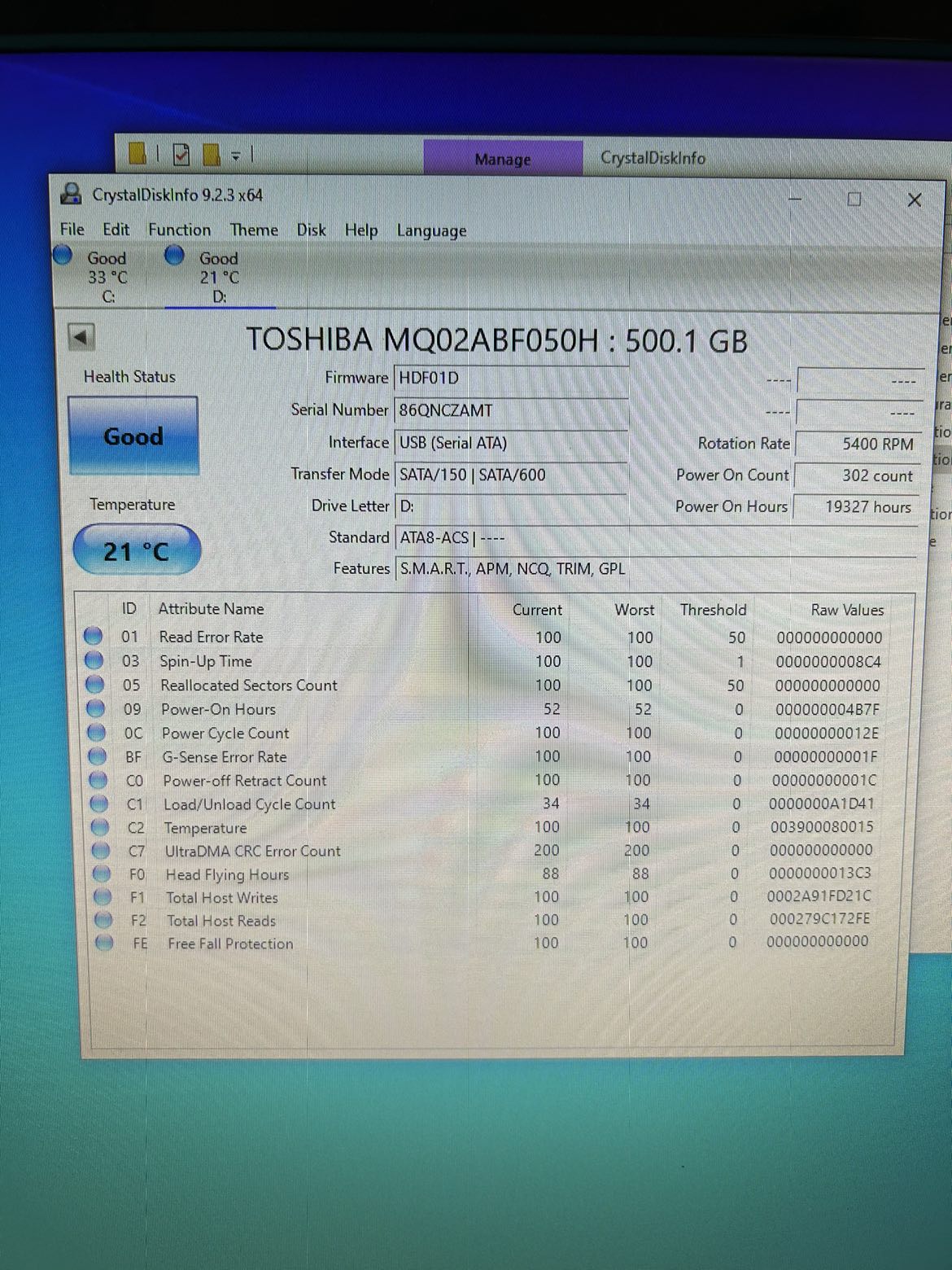Click the drive title TOSHIBA MQ02ABF050H

click(x=422, y=339)
